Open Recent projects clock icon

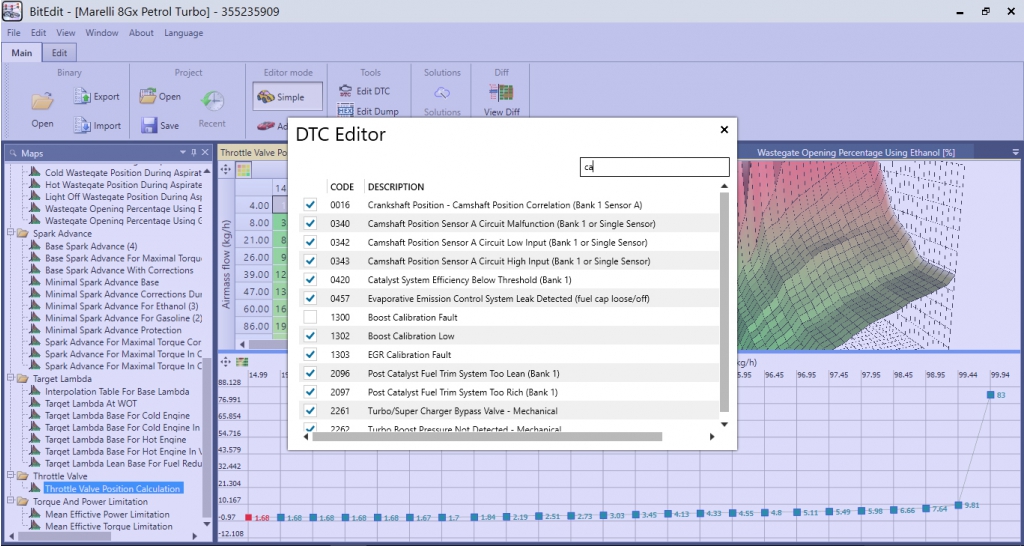(x=212, y=101)
